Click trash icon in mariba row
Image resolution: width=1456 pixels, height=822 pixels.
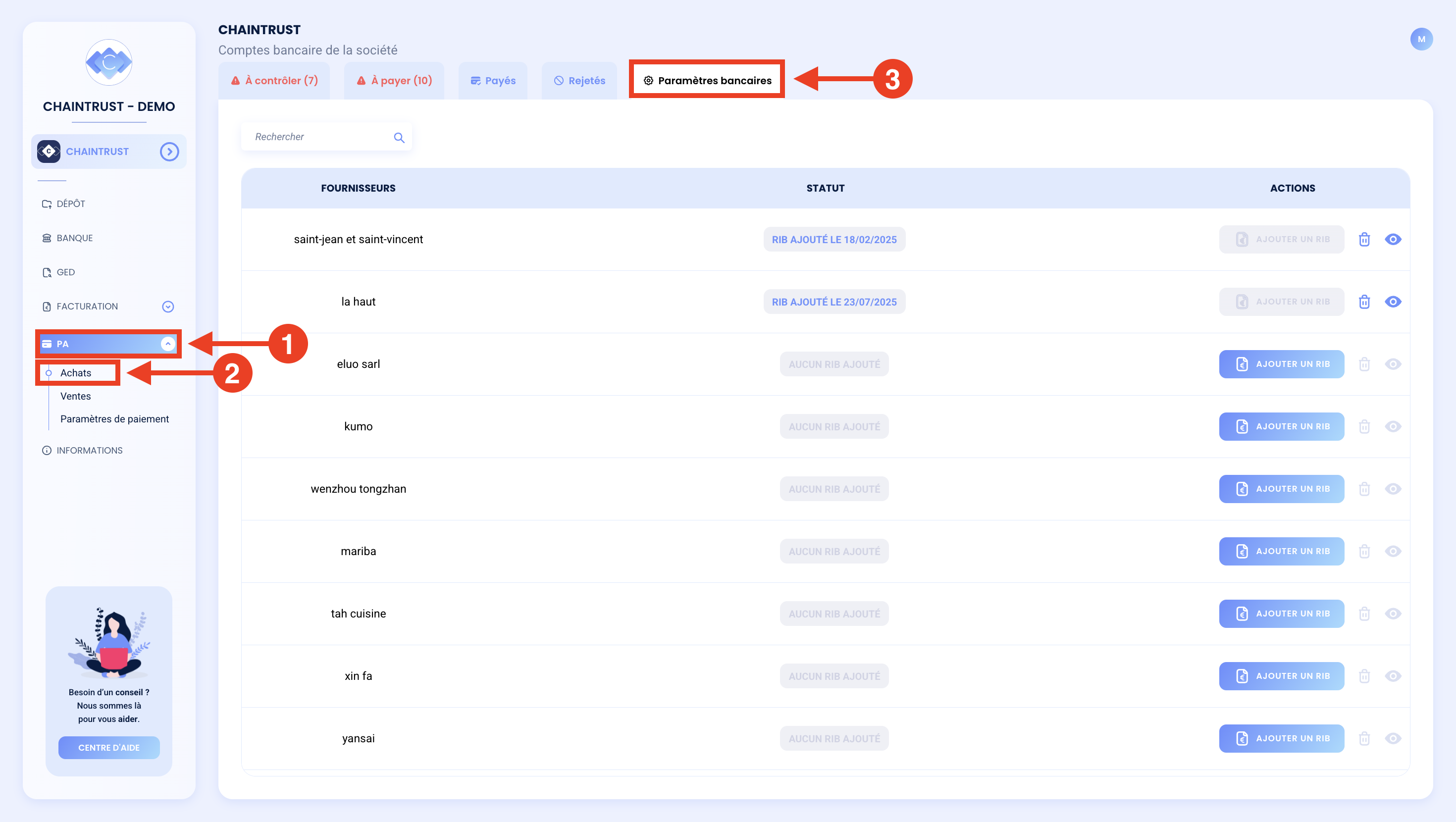[1364, 551]
